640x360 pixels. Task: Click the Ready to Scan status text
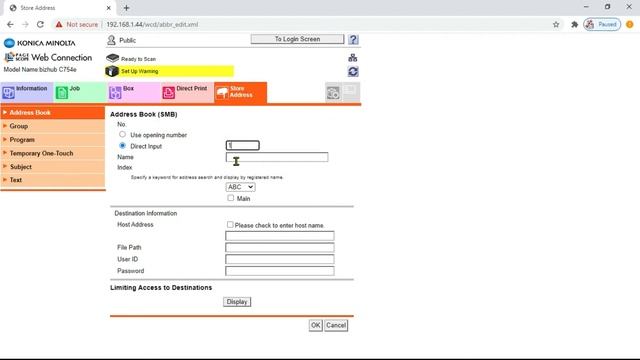coord(138,59)
